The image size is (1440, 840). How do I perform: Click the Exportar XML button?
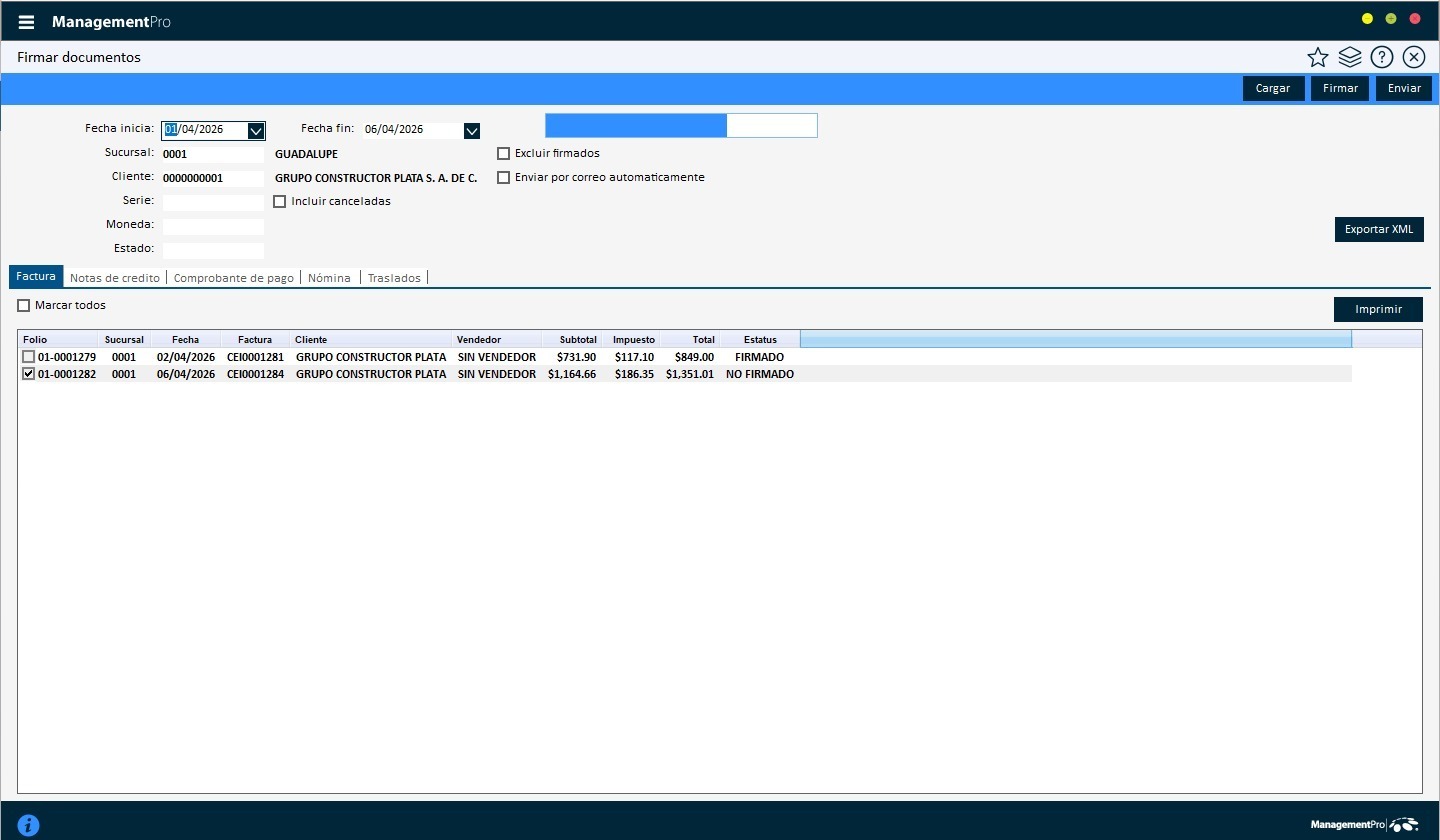[x=1379, y=229]
